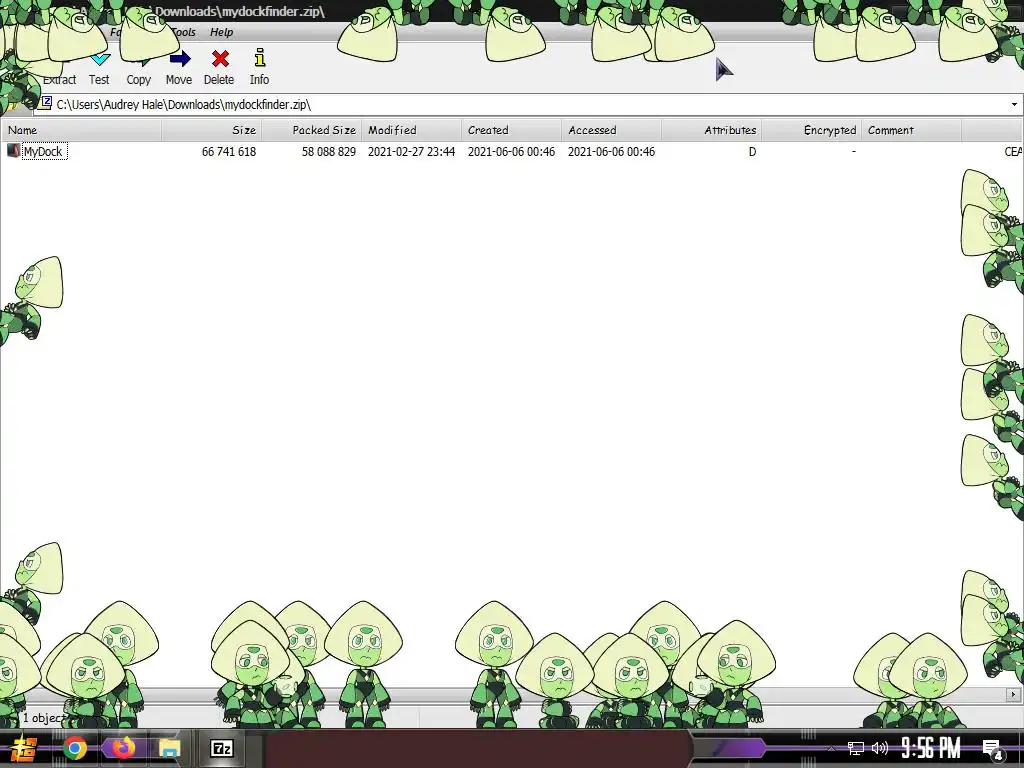Click modified date 2021-02-27 23:44
The image size is (1024, 768).
coord(411,152)
